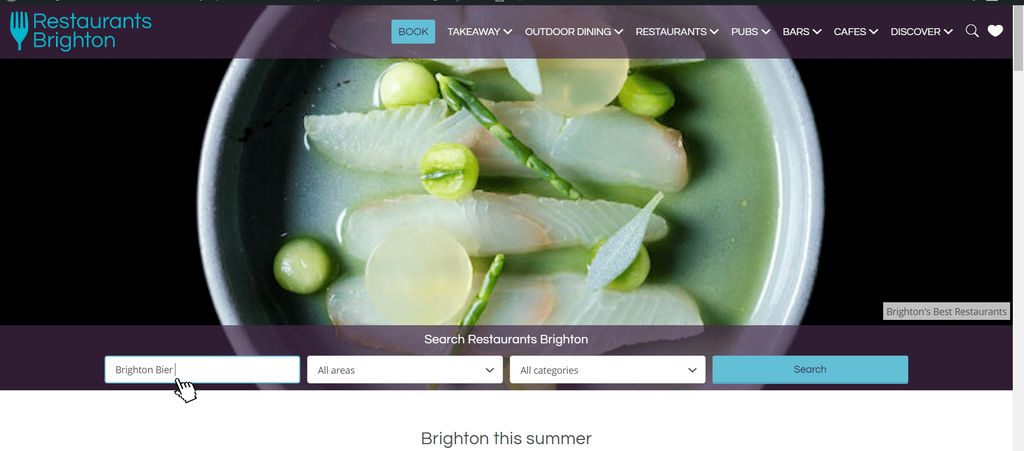Open the Restaurants navigation menu
The width and height of the screenshot is (1024, 451).
pyautogui.click(x=677, y=32)
